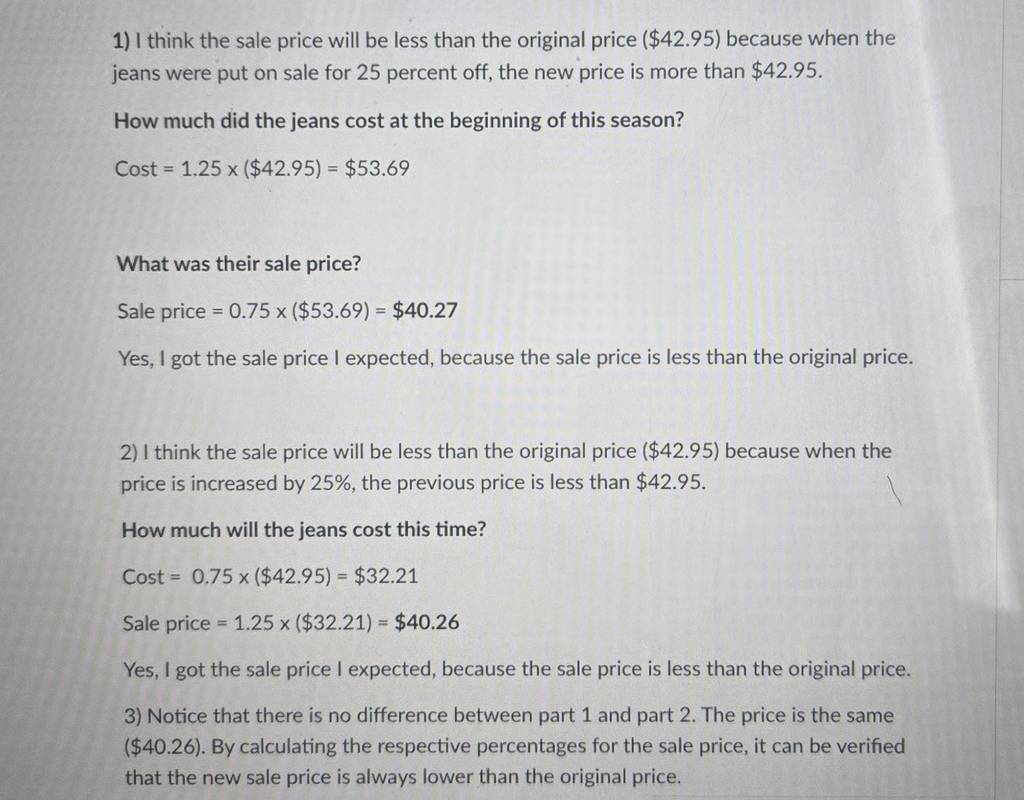Click the bold 'What was their sale price?' heading
1024x800 pixels.
click(x=239, y=264)
